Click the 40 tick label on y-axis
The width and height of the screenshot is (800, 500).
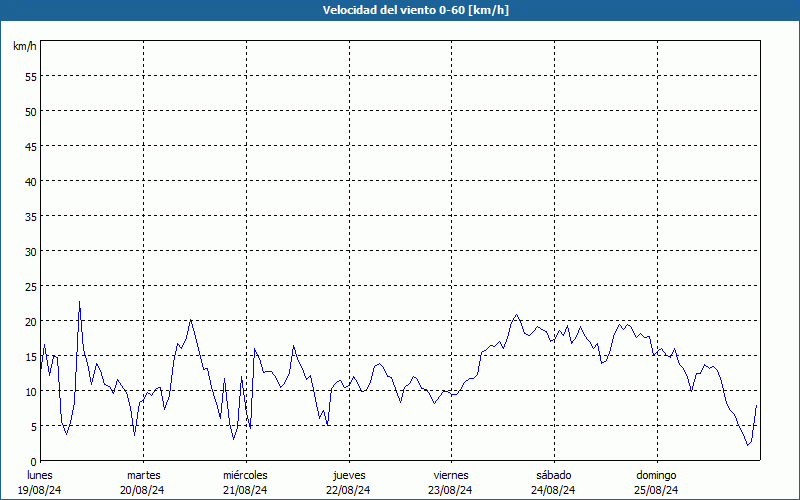pyautogui.click(x=30, y=181)
